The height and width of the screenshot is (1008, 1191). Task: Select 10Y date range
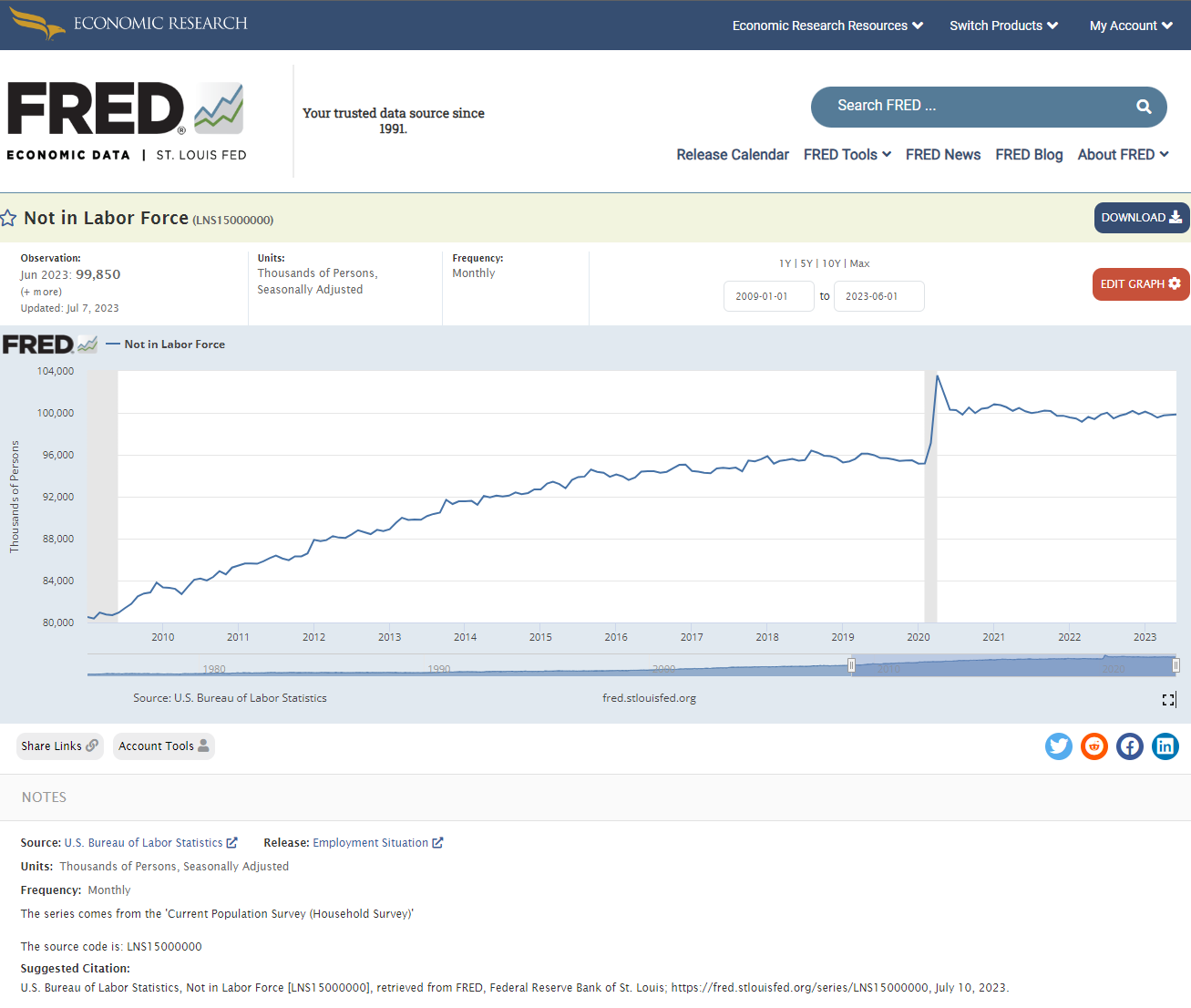tap(831, 263)
